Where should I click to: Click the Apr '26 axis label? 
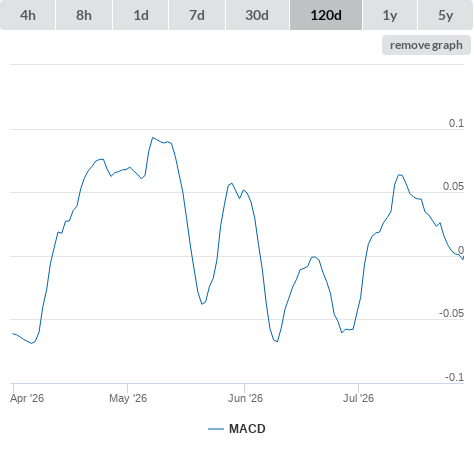tap(27, 398)
